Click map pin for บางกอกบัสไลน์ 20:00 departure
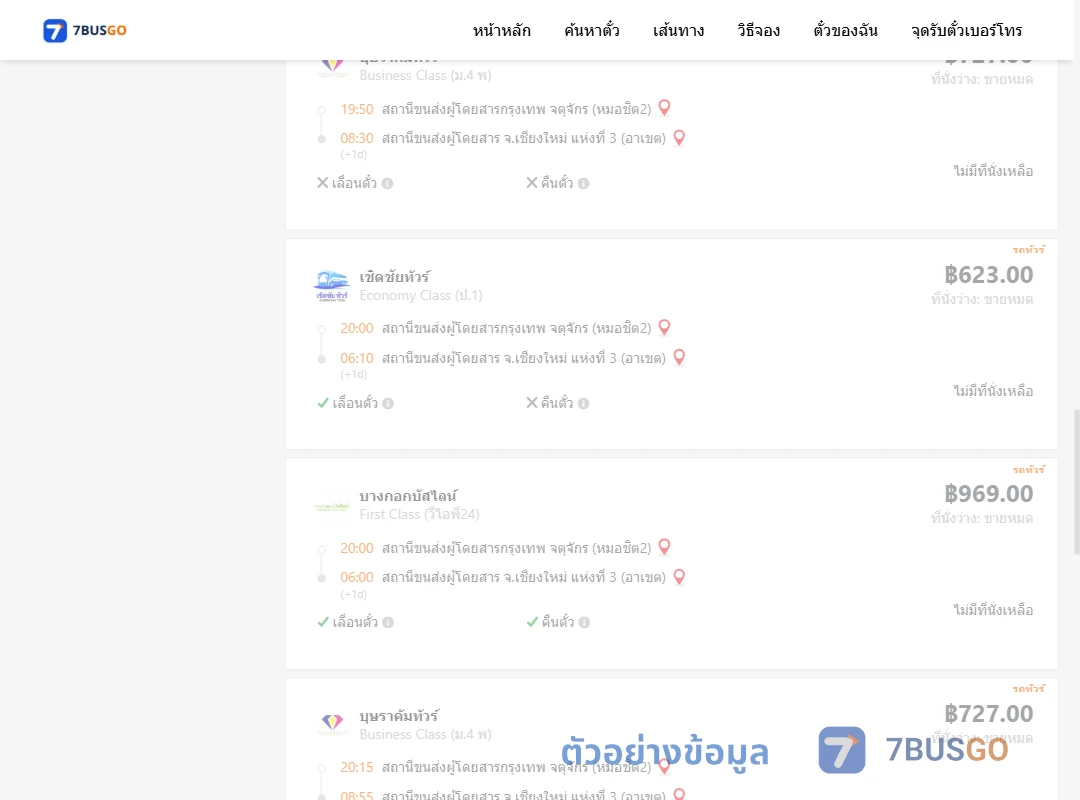The height and width of the screenshot is (800, 1080). click(x=664, y=547)
